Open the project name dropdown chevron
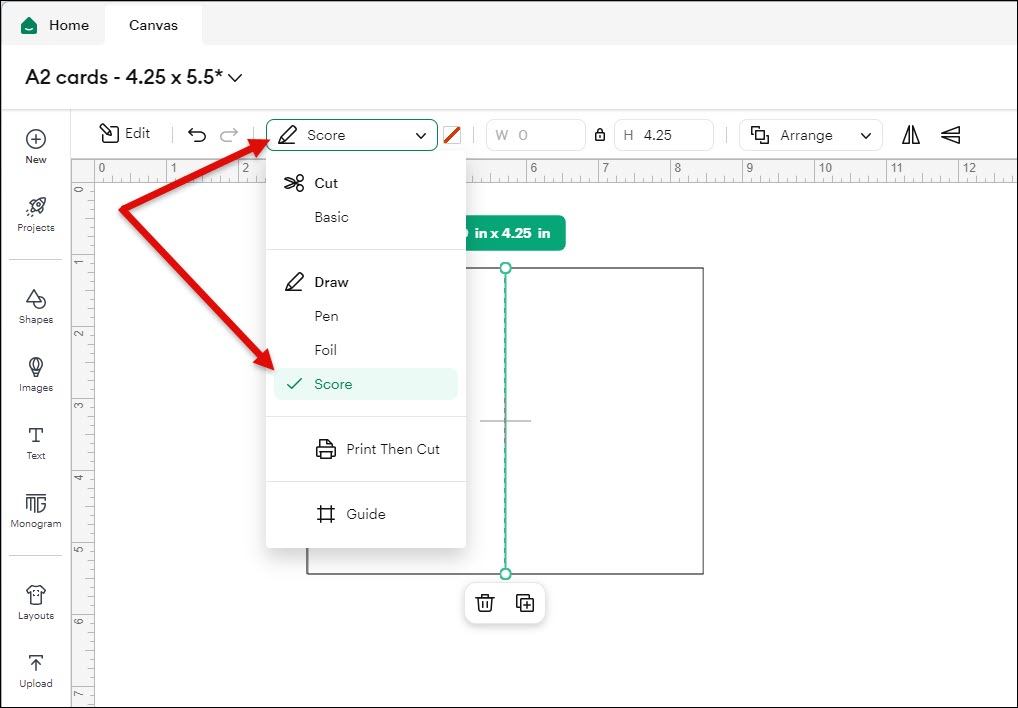The height and width of the screenshot is (708, 1018). point(236,78)
